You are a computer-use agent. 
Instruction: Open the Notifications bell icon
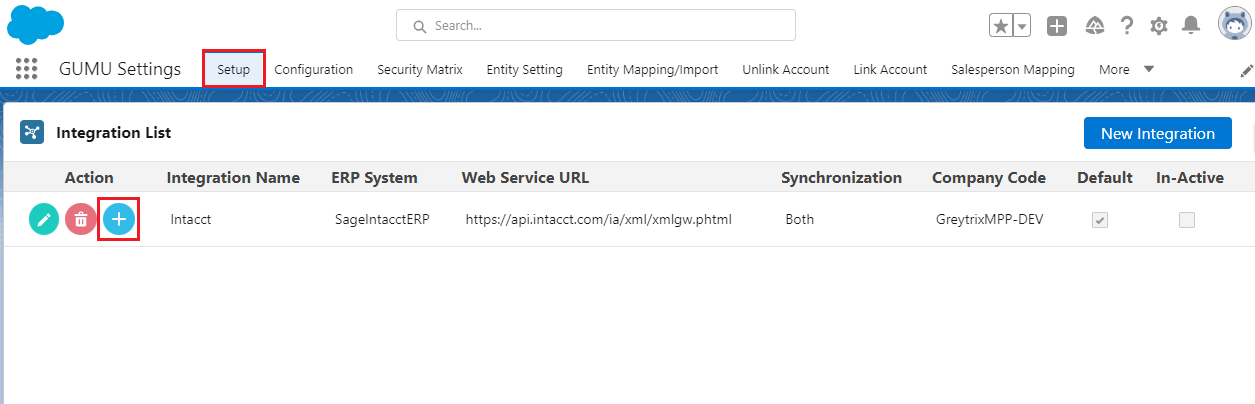tap(1191, 26)
